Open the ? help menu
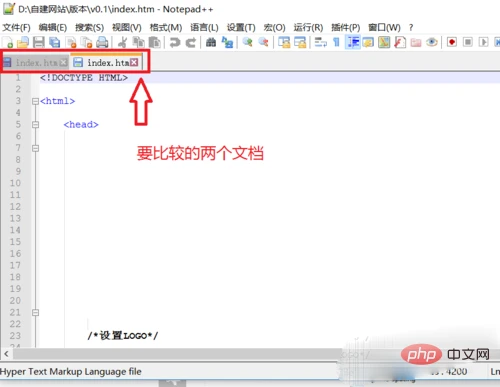 pyautogui.click(x=411, y=27)
